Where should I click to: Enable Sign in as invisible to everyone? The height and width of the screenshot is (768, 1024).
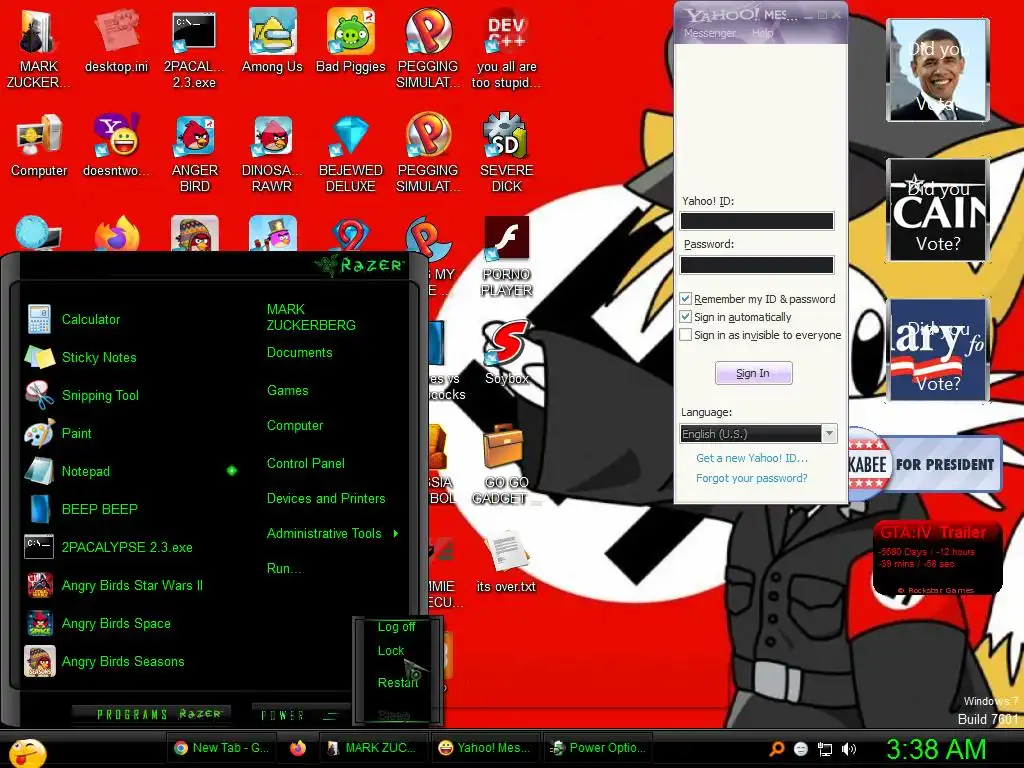686,335
